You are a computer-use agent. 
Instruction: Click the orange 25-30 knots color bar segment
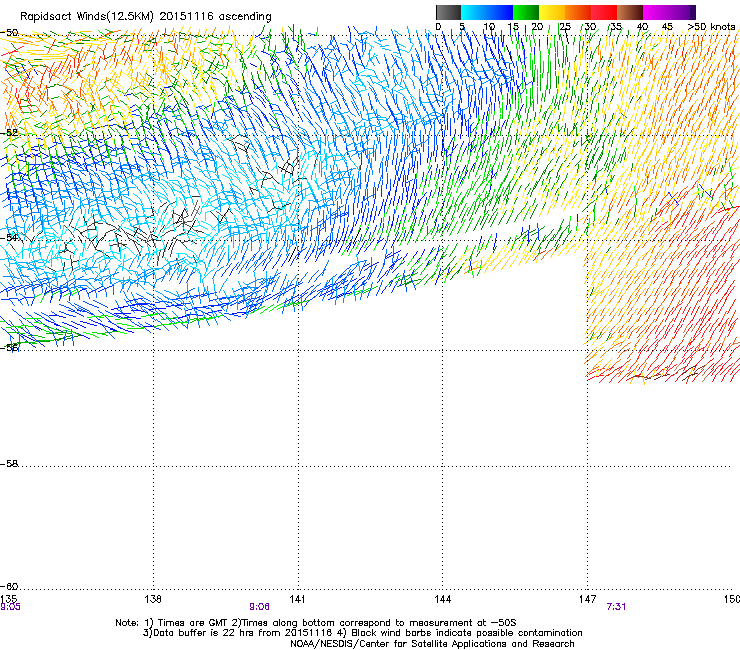coord(578,12)
